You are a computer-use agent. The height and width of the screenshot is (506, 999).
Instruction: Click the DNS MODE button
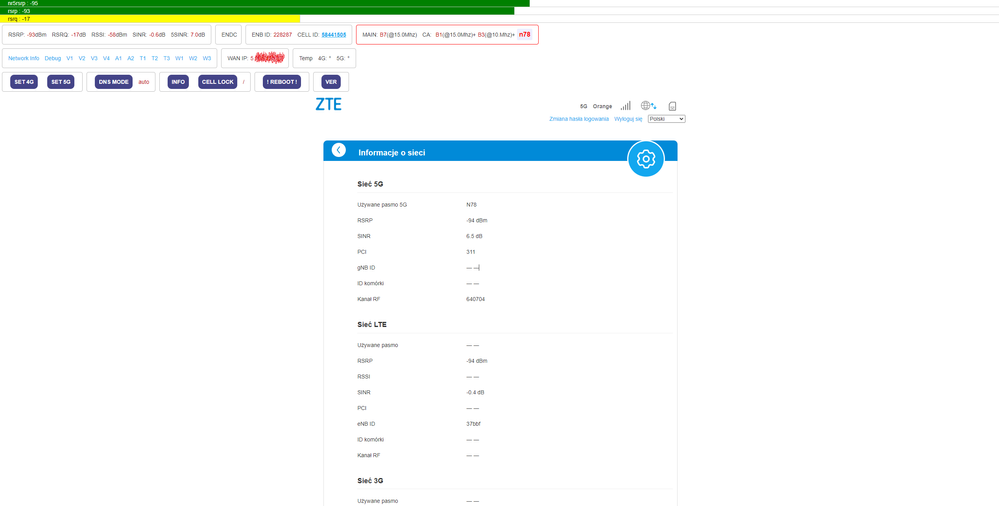114,82
